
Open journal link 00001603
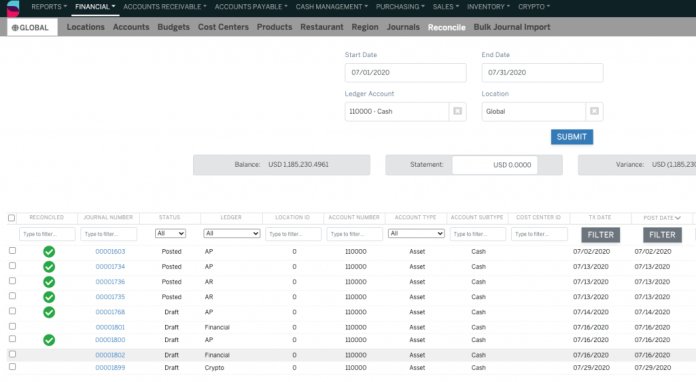pyautogui.click(x=110, y=252)
